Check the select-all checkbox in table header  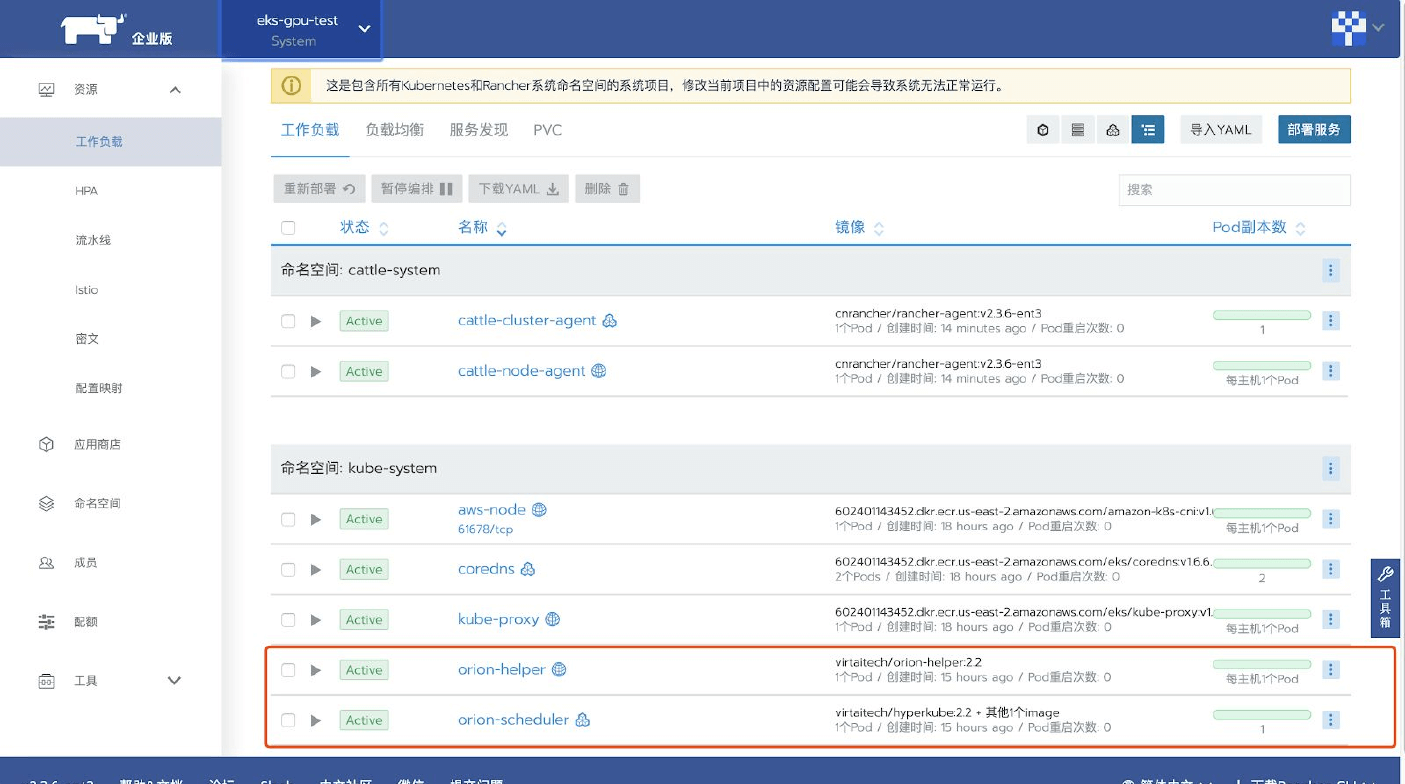(x=288, y=228)
